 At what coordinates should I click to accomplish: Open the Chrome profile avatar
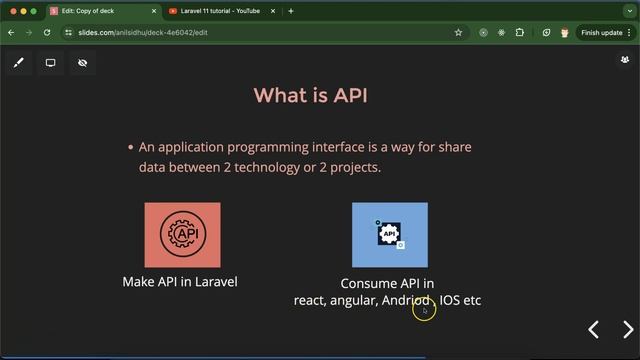click(x=564, y=33)
